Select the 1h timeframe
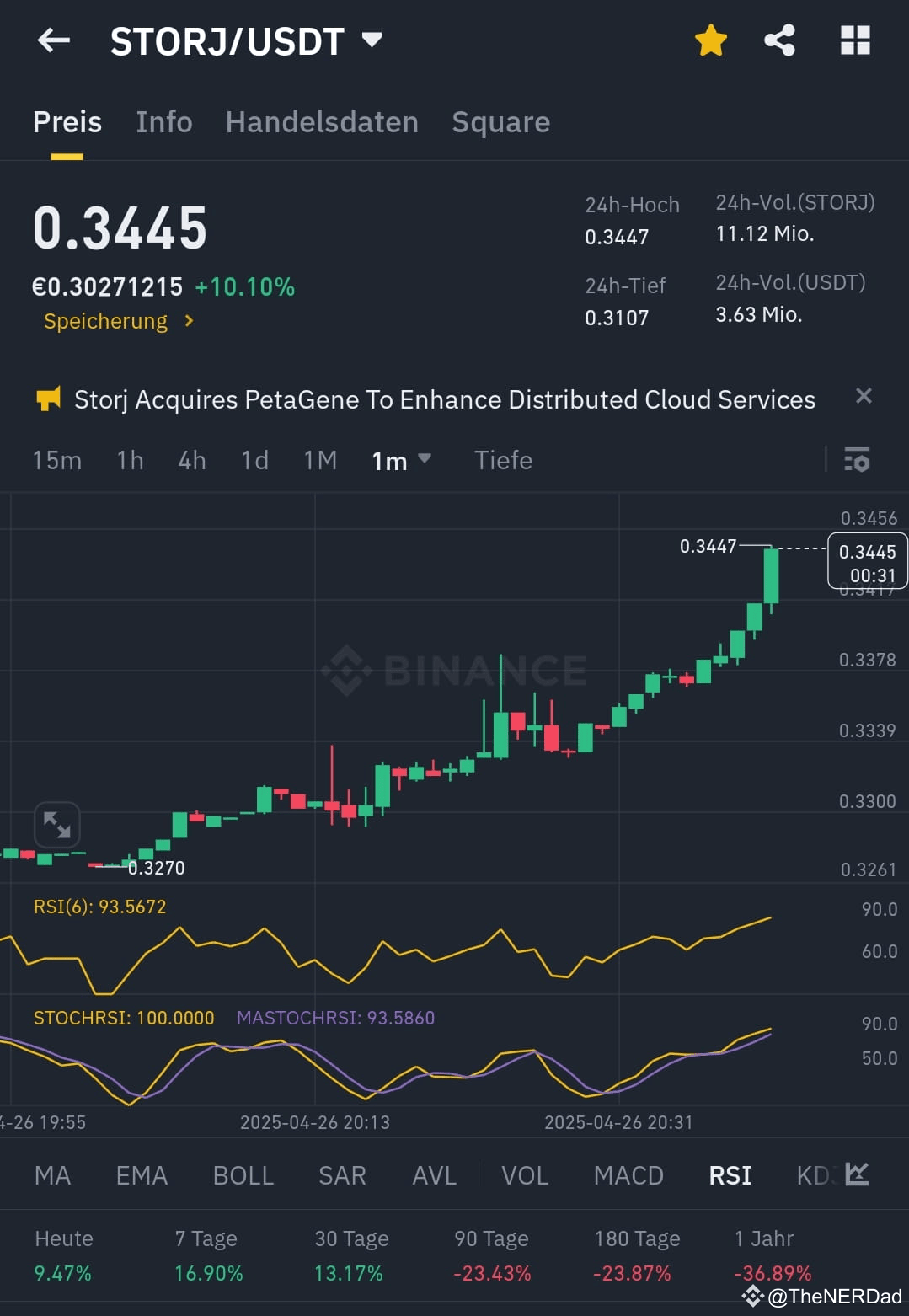 tap(131, 461)
